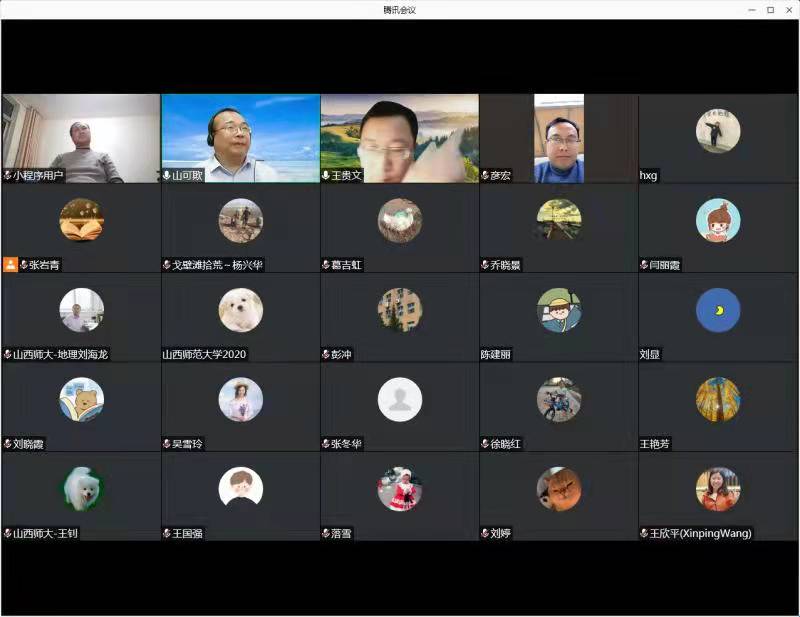Click the mic icon beside 王欣平(XinpingWang)
Viewport: 800px width, 617px height.
coord(644,533)
